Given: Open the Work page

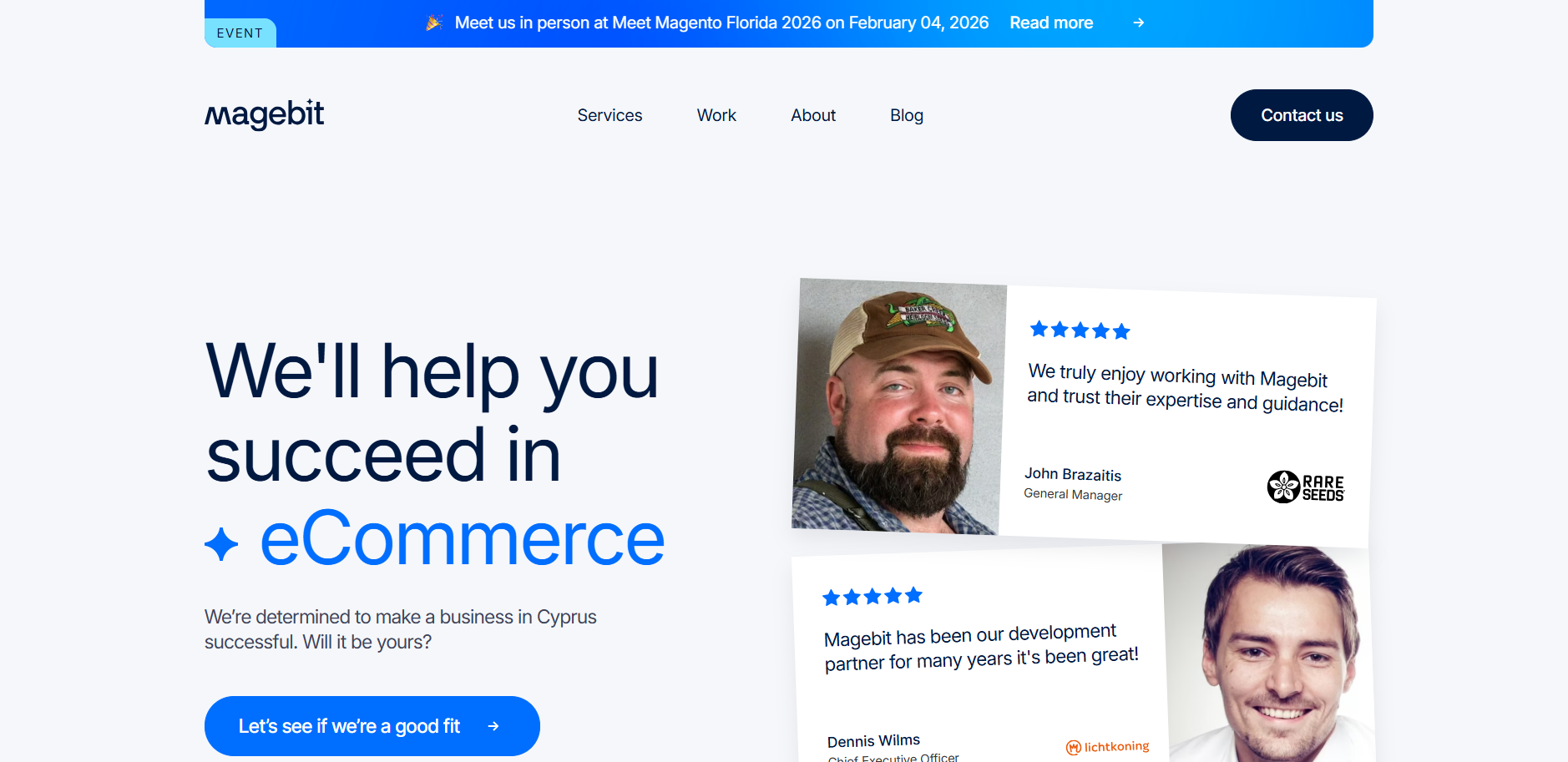Looking at the screenshot, I should (716, 115).
